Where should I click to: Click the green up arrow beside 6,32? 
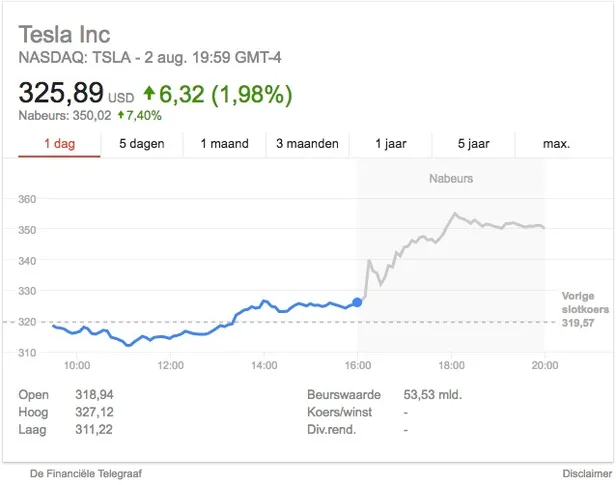pos(150,94)
